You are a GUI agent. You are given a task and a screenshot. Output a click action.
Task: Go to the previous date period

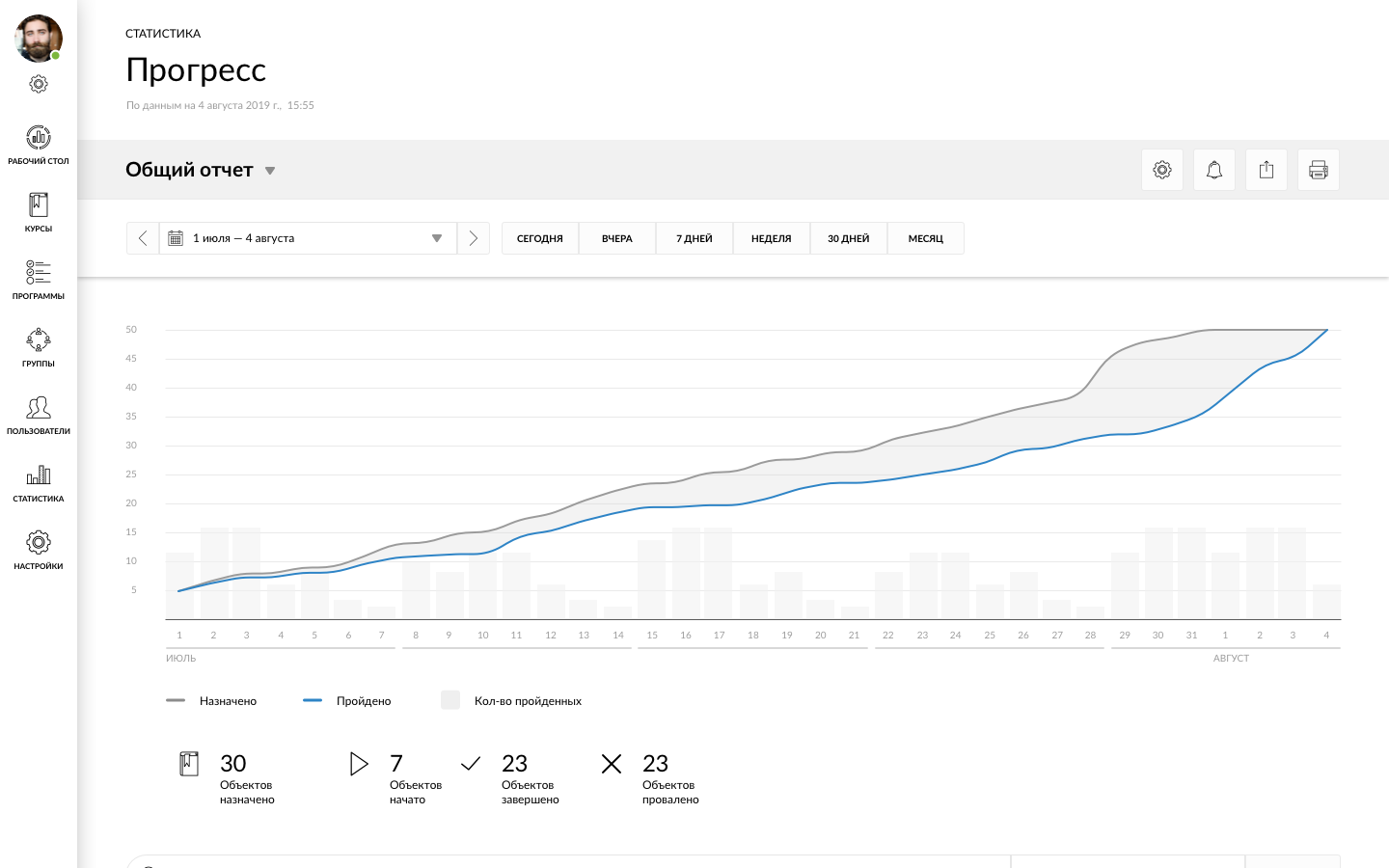(143, 238)
